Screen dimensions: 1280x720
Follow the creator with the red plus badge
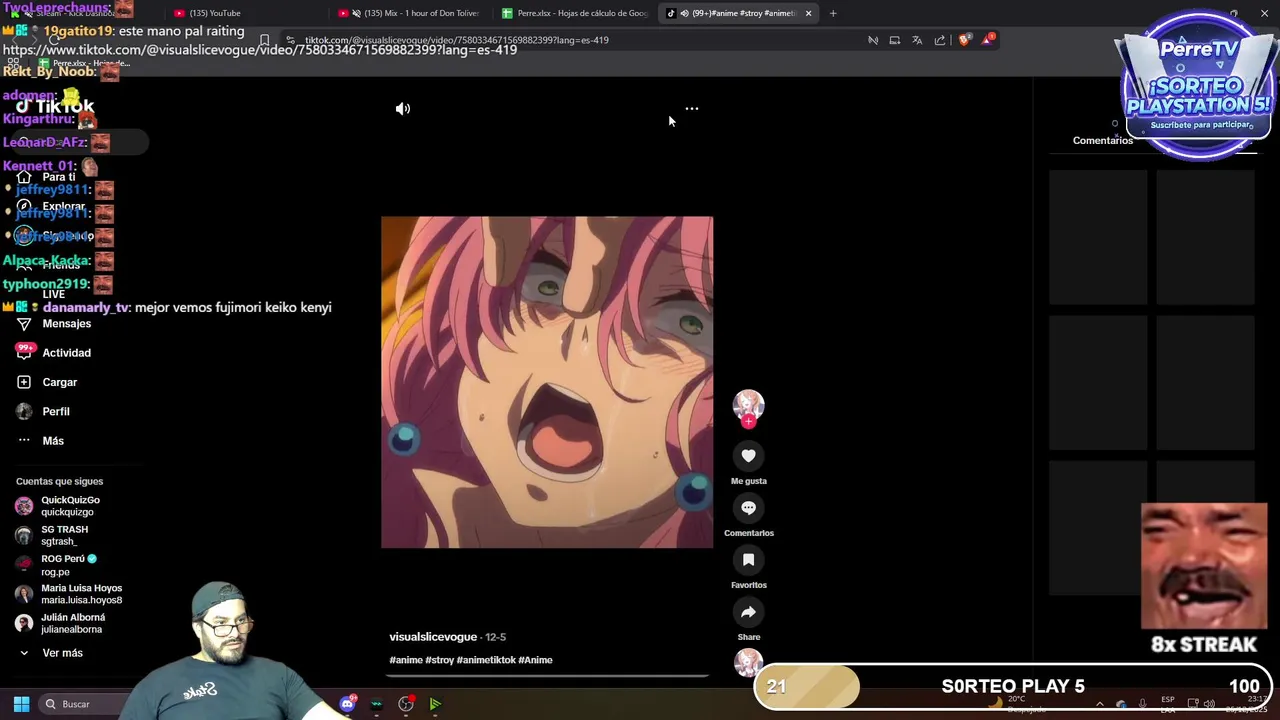click(748, 422)
